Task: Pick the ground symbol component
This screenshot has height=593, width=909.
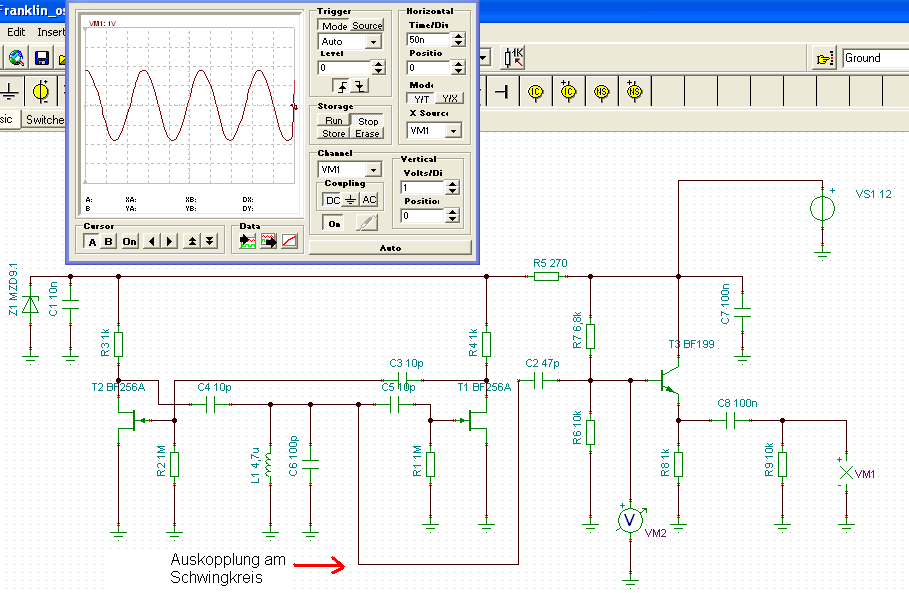Action: click(x=10, y=92)
